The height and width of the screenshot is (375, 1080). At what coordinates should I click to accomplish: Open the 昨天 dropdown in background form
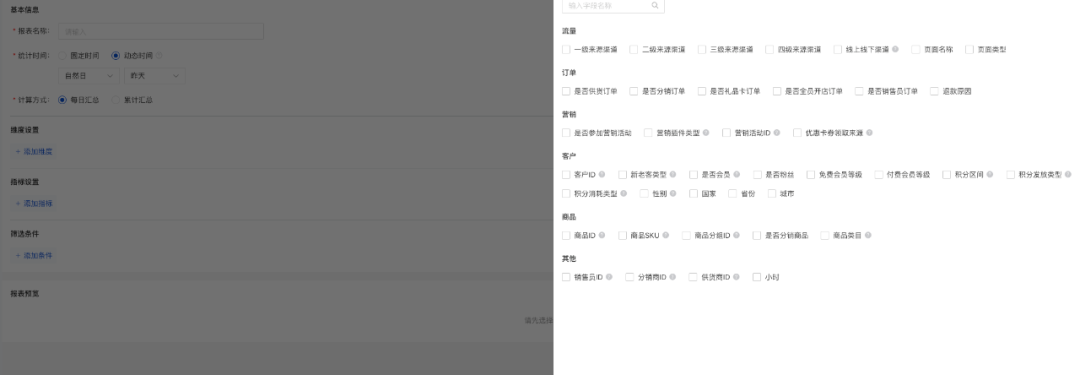(x=154, y=76)
